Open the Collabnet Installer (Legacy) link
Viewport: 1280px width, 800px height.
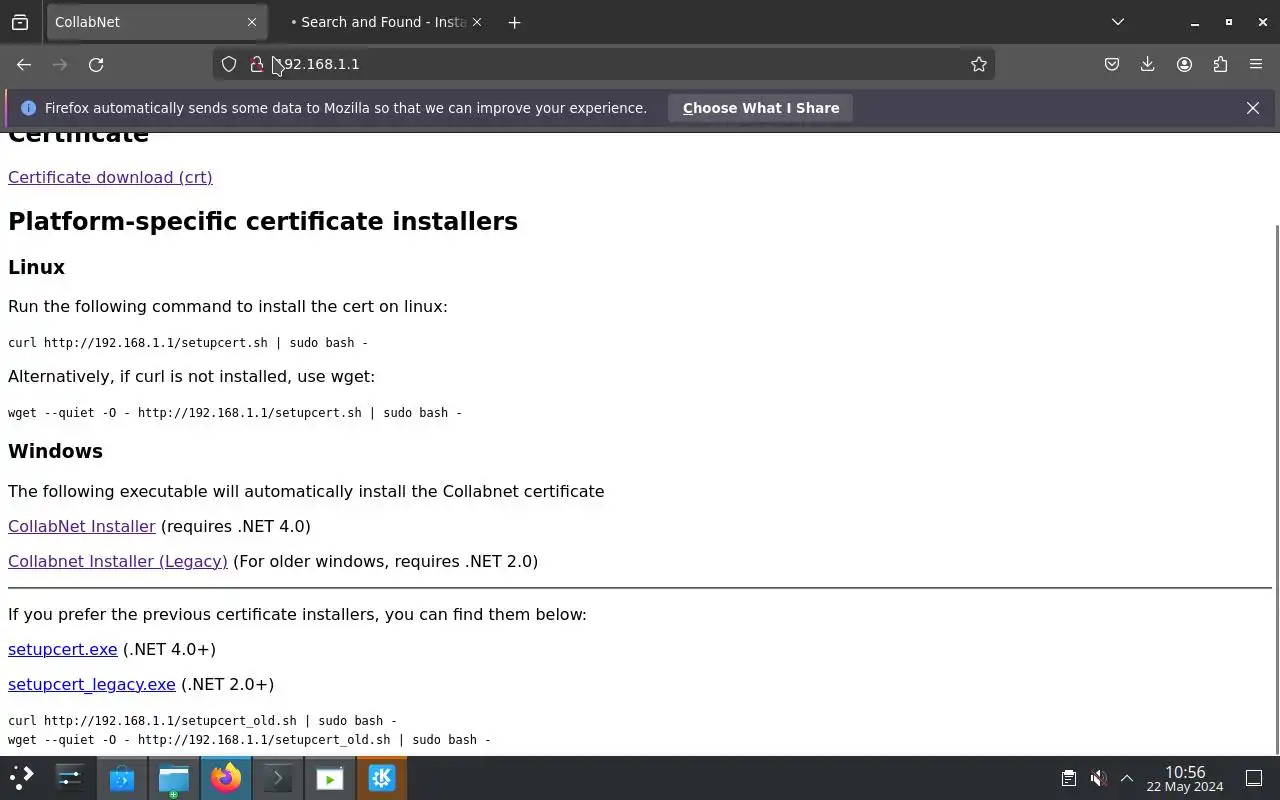click(118, 561)
